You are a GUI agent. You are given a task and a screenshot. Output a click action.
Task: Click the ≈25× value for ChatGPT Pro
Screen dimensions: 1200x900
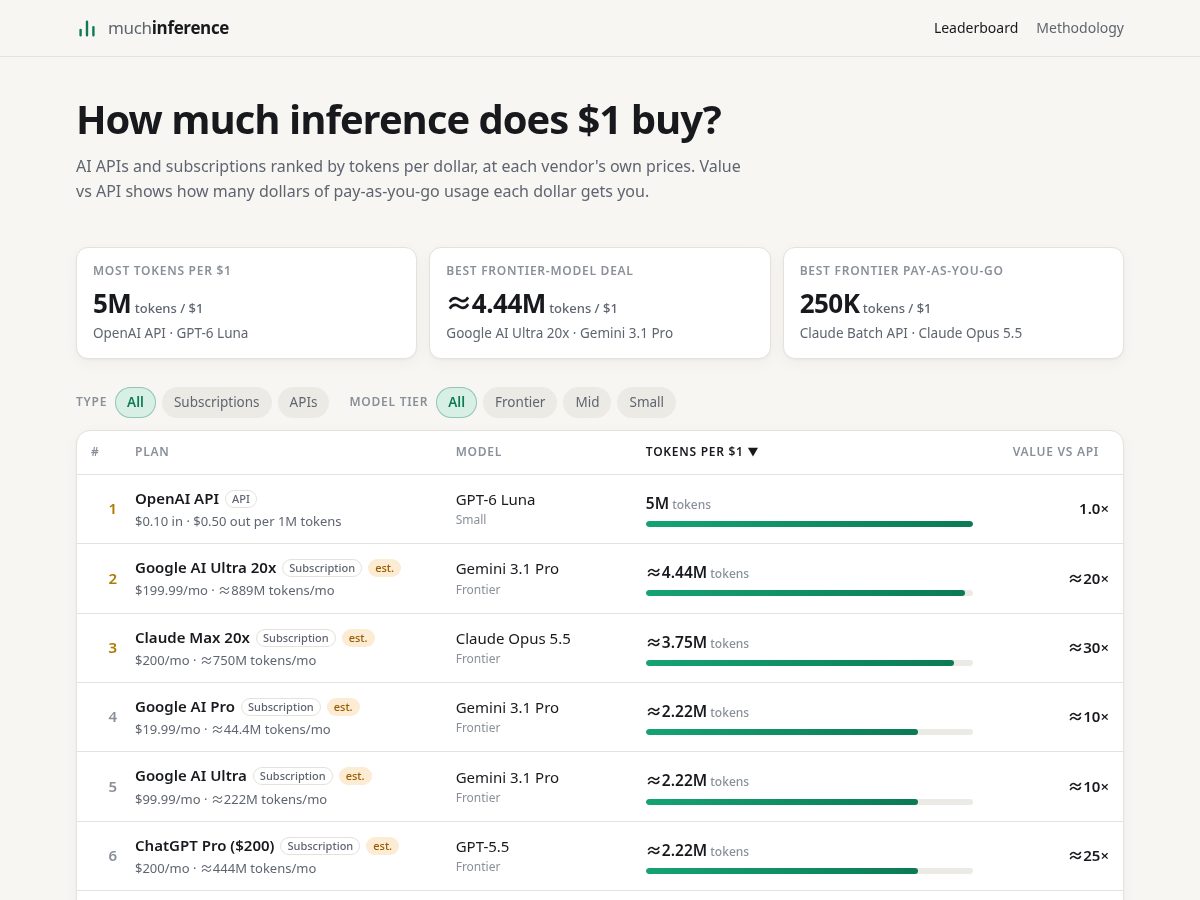(x=1088, y=856)
